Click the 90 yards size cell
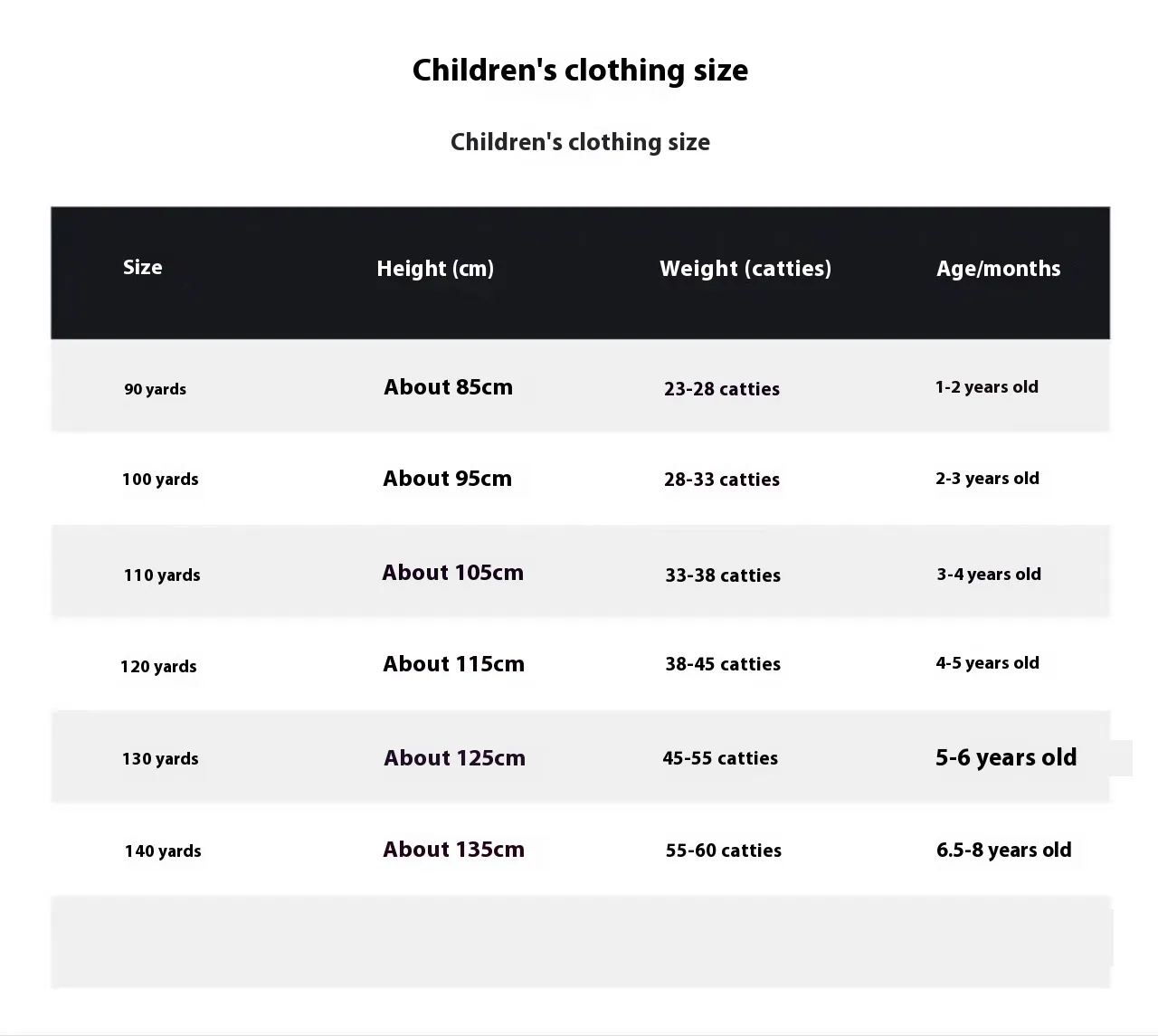Viewport: 1158px width, 1036px height. click(x=155, y=389)
